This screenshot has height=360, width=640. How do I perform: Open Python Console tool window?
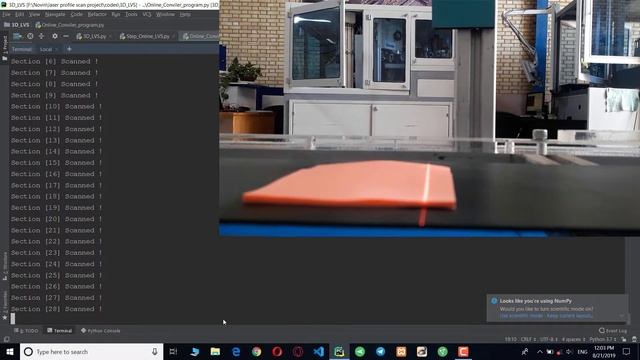[101, 331]
